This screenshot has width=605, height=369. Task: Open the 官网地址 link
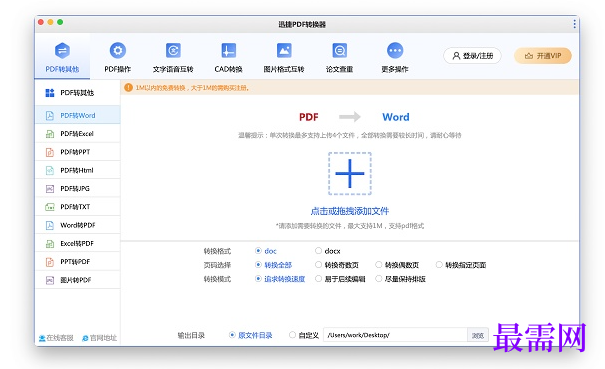103,338
